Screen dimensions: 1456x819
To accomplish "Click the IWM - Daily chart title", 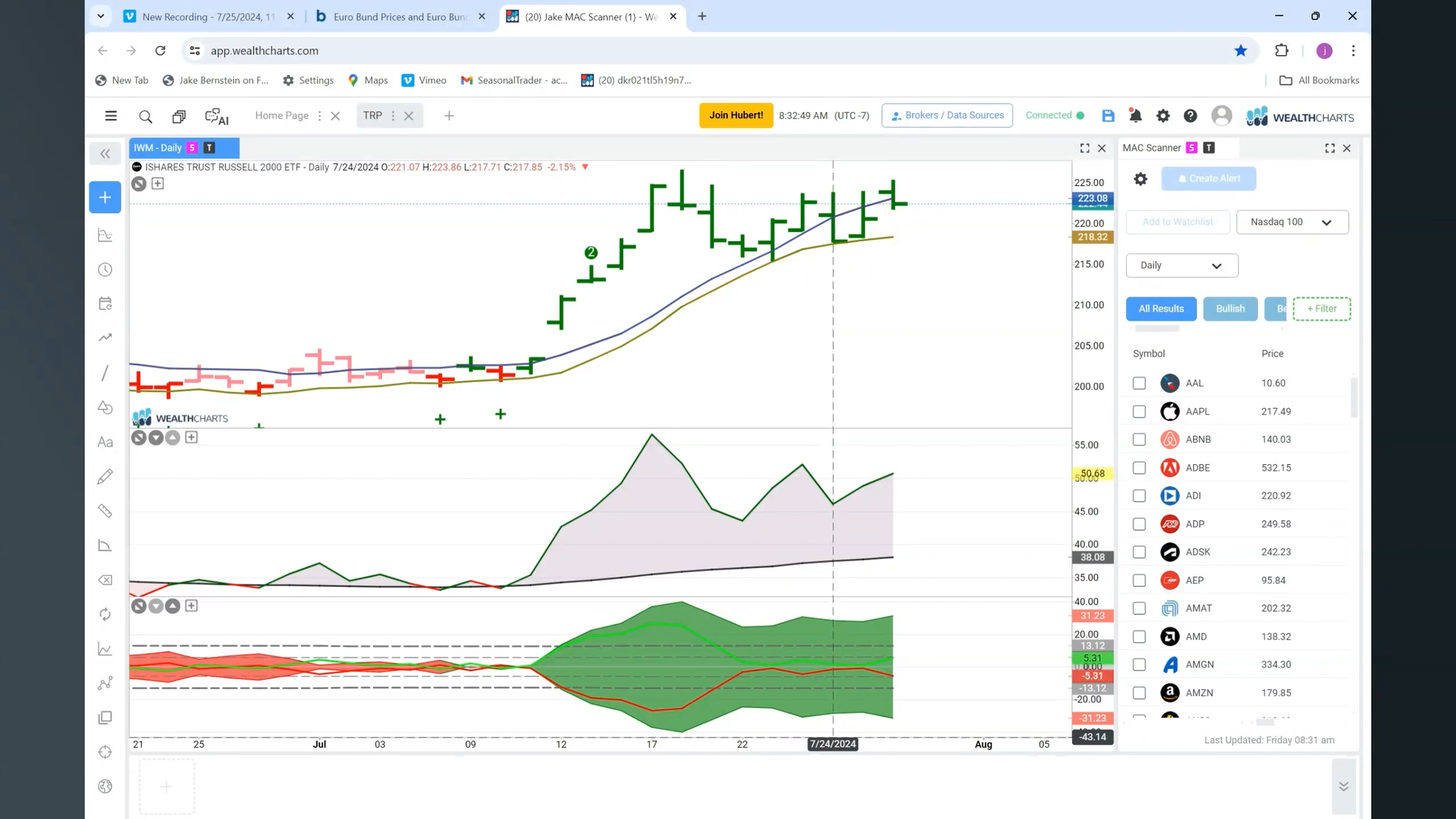I will pos(158,148).
